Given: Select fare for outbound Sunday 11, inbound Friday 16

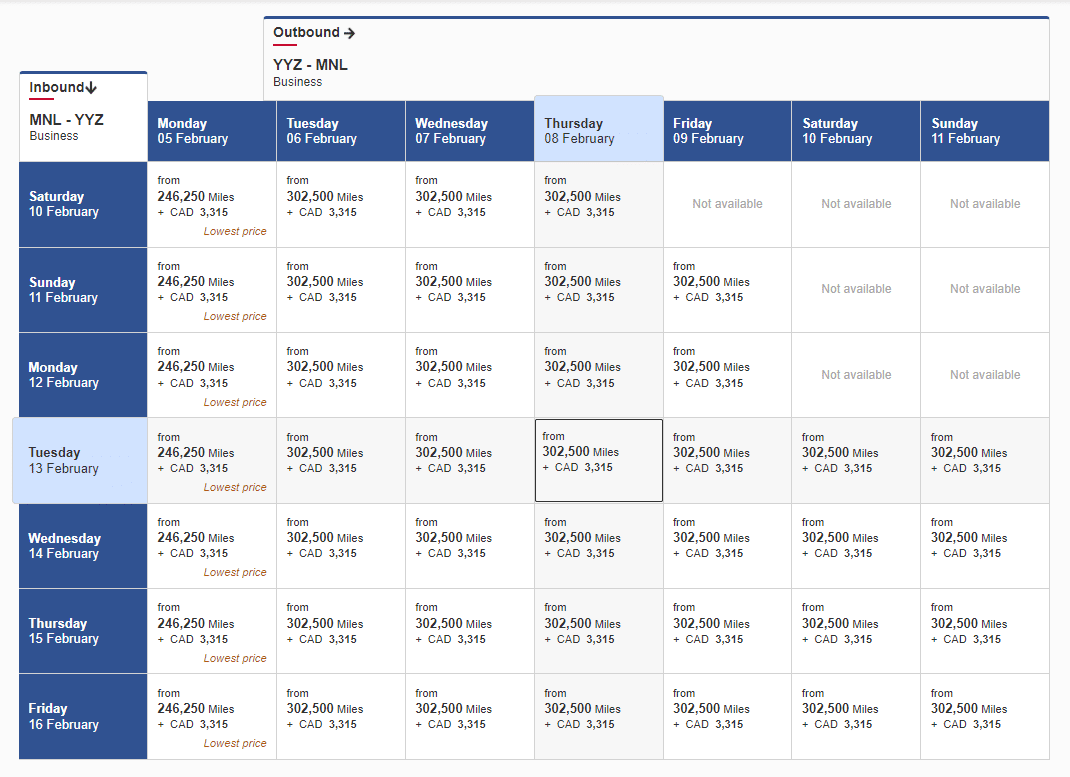Looking at the screenshot, I should tap(984, 716).
